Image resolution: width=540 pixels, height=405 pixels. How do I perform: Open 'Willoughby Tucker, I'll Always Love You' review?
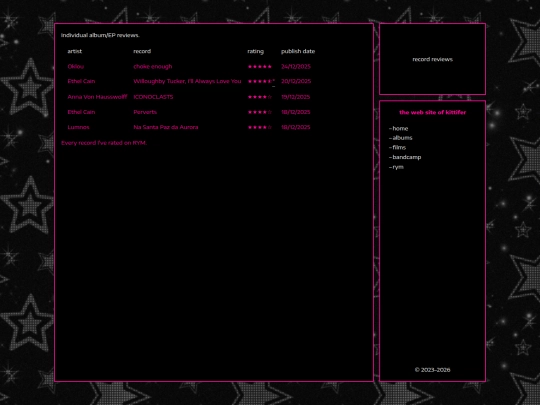[x=187, y=81]
